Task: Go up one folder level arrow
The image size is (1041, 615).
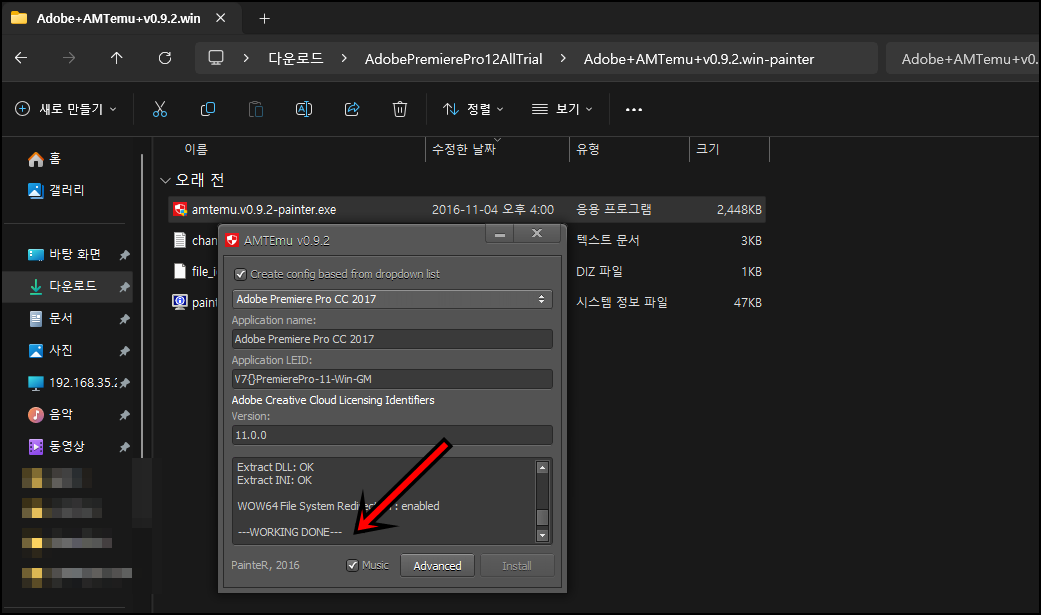Action: pyautogui.click(x=117, y=58)
